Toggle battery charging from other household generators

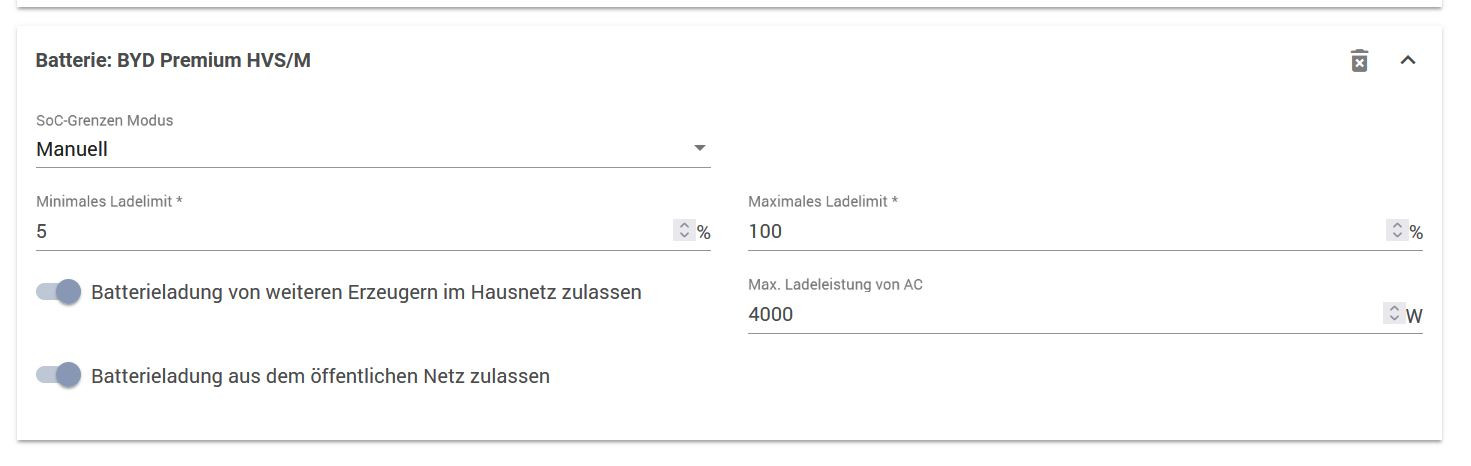(x=59, y=292)
